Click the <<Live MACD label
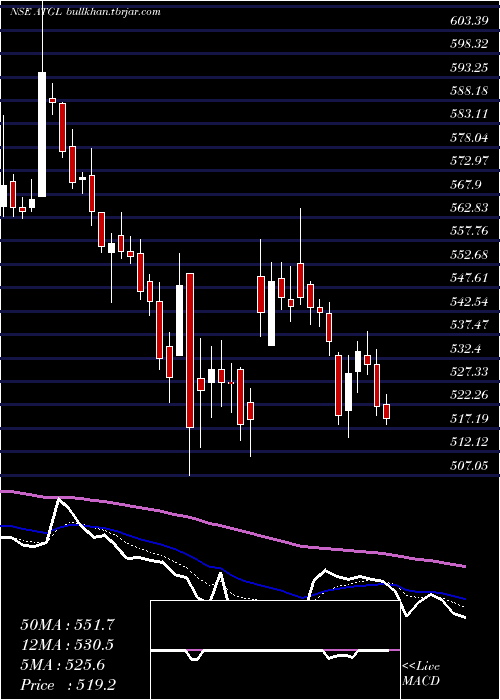 pos(421,673)
